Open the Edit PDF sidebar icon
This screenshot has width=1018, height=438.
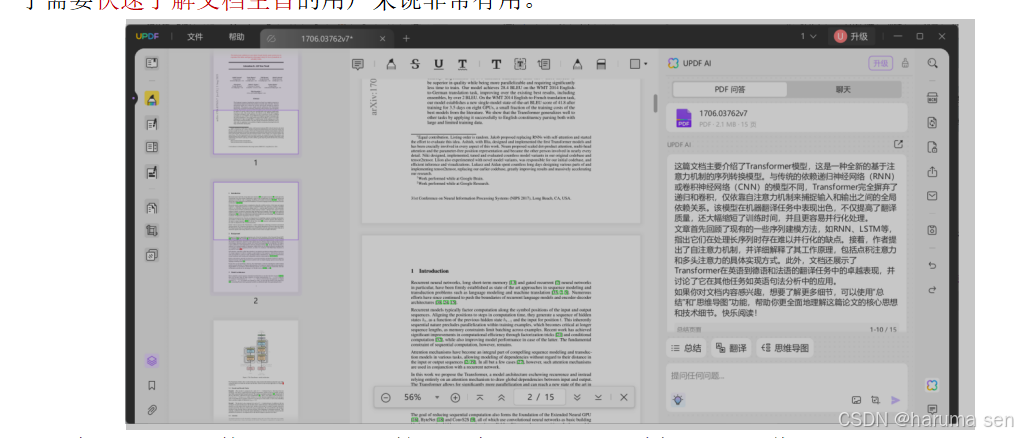click(152, 124)
